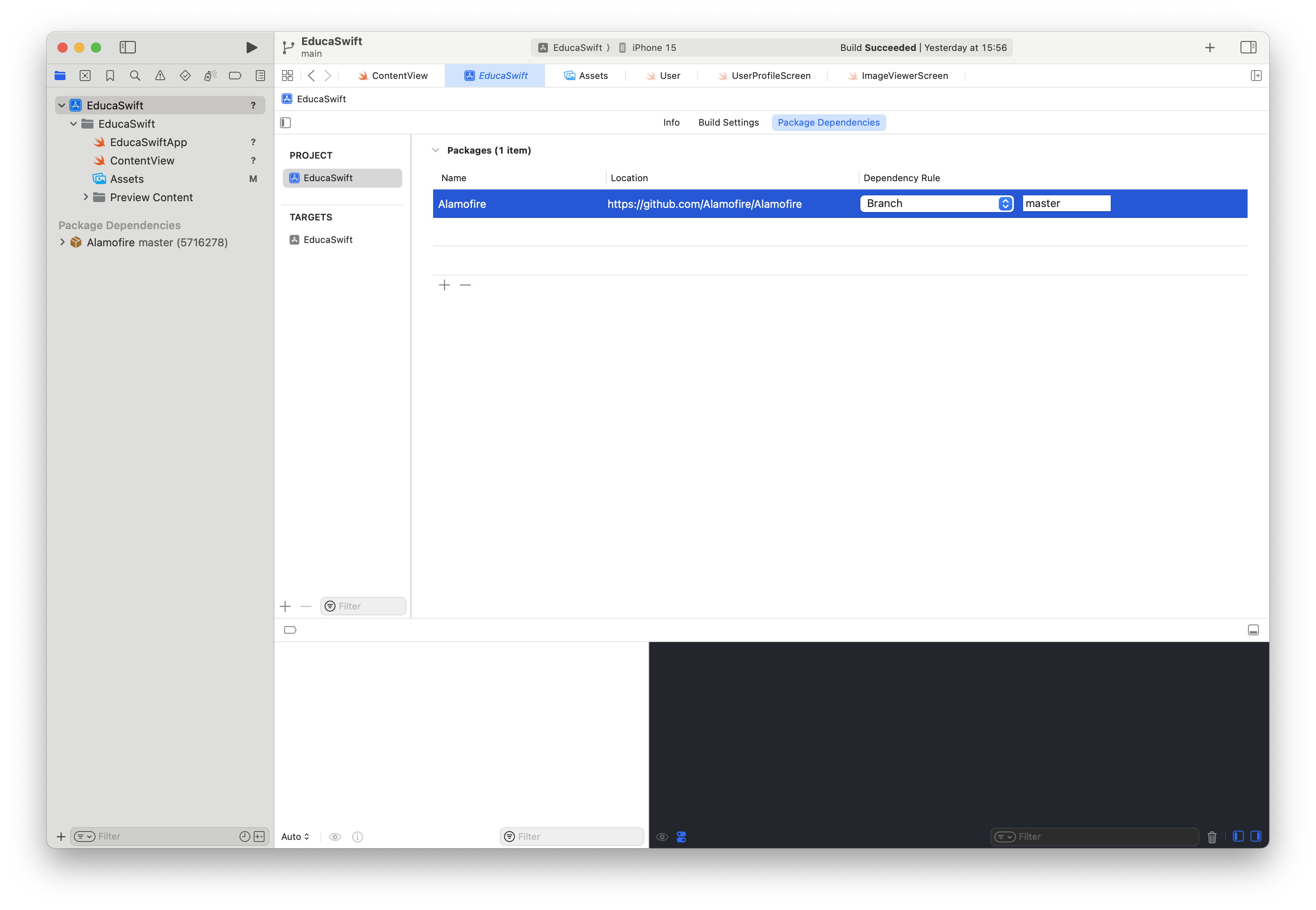The image size is (1316, 910).
Task: Go back in editor history
Action: tap(311, 75)
